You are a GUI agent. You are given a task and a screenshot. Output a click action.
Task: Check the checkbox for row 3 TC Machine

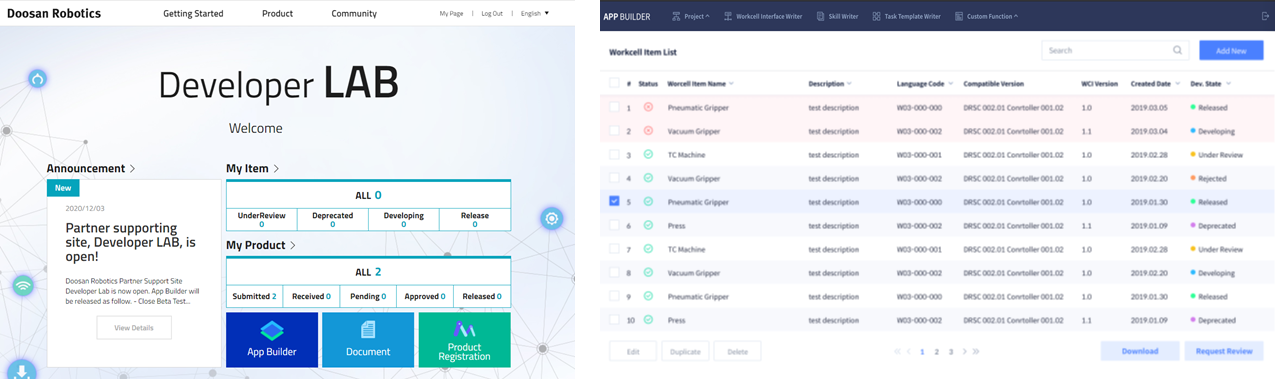point(614,155)
